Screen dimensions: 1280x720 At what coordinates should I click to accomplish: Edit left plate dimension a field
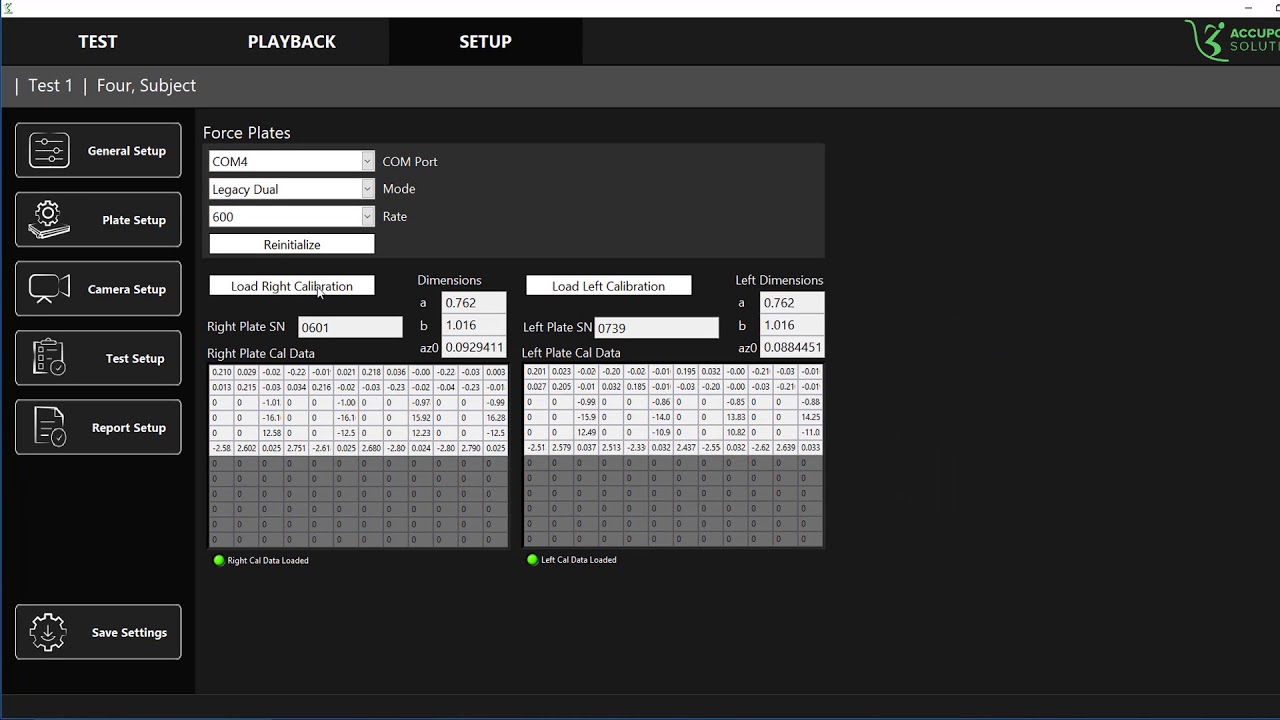[x=792, y=302]
